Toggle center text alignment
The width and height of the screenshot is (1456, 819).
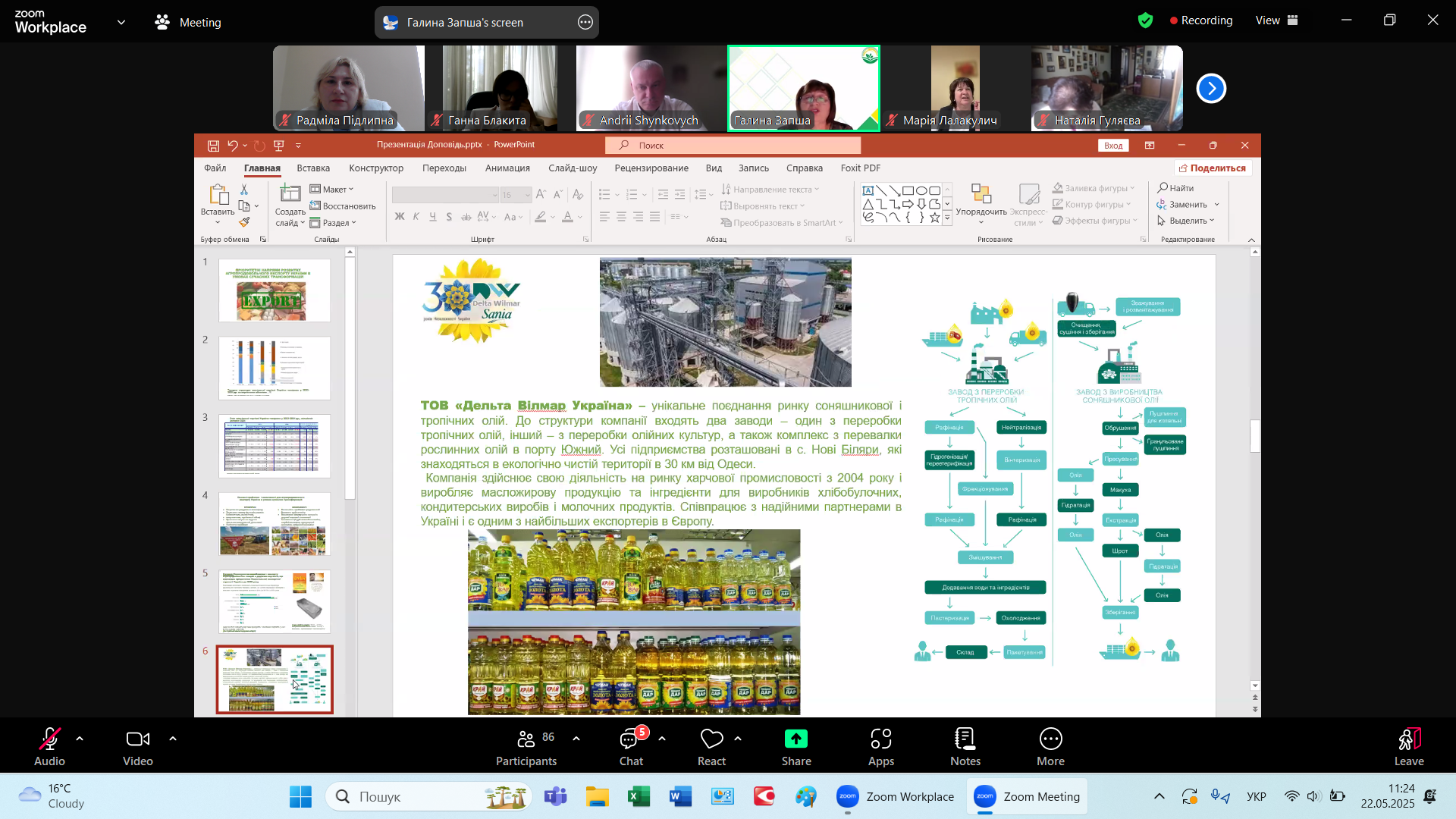click(621, 217)
